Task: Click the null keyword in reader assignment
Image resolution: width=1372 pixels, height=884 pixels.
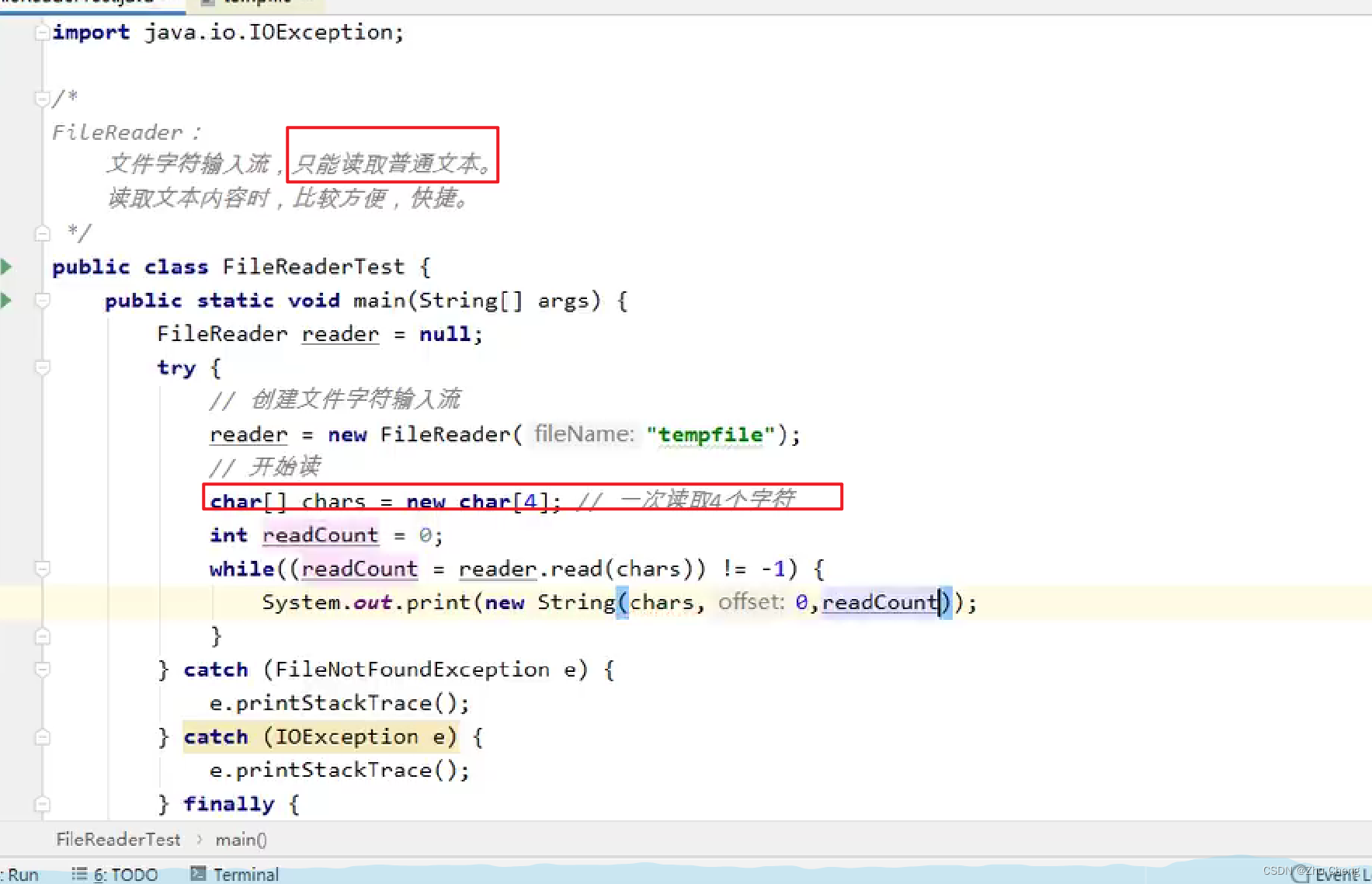Action: 445,334
